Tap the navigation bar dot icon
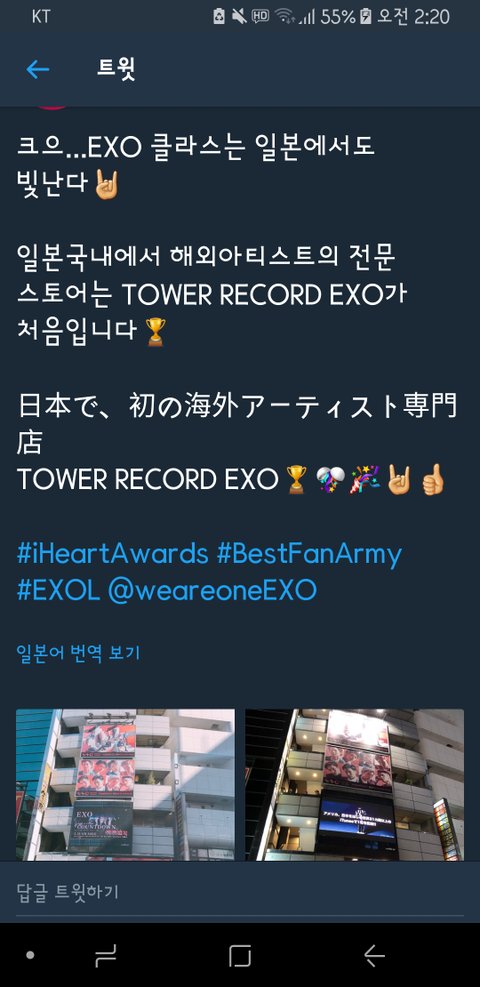 [30, 956]
